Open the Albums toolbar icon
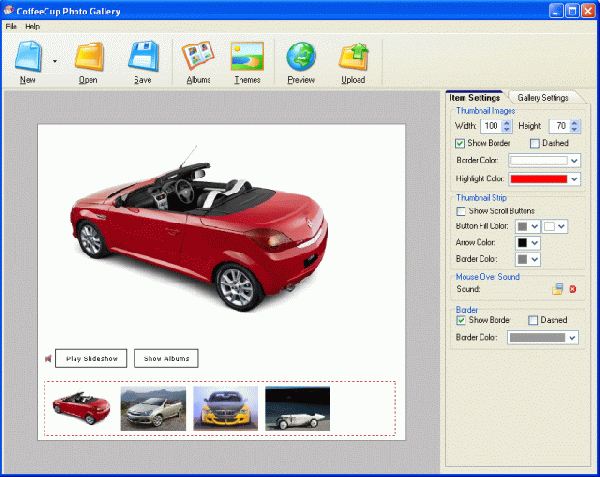 pos(198,58)
